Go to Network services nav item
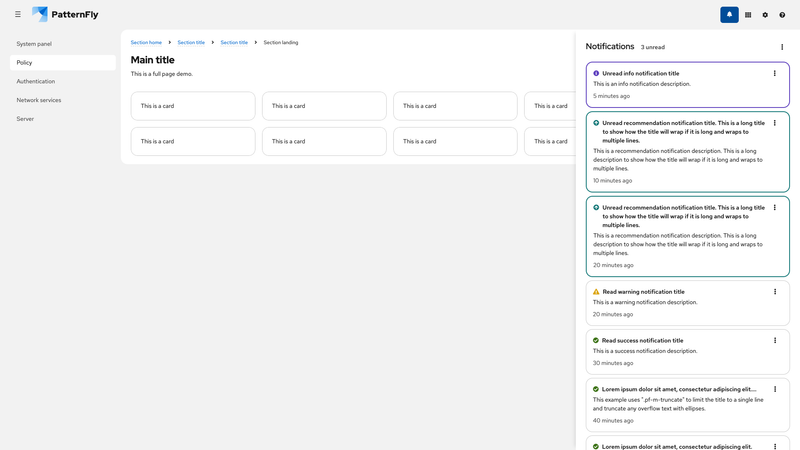Screen dimensions: 800x450 point(39,100)
